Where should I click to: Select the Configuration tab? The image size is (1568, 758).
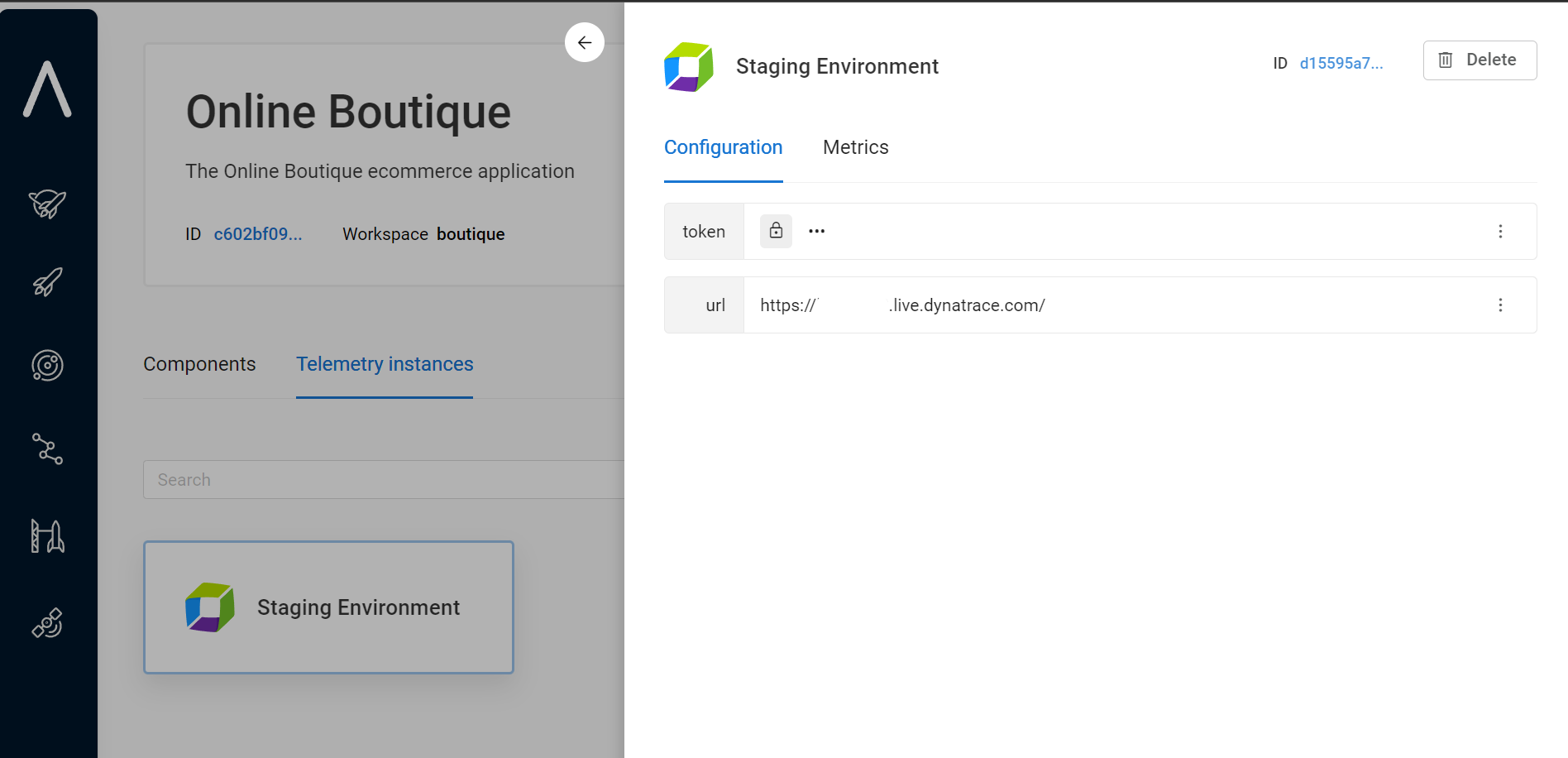coord(723,147)
